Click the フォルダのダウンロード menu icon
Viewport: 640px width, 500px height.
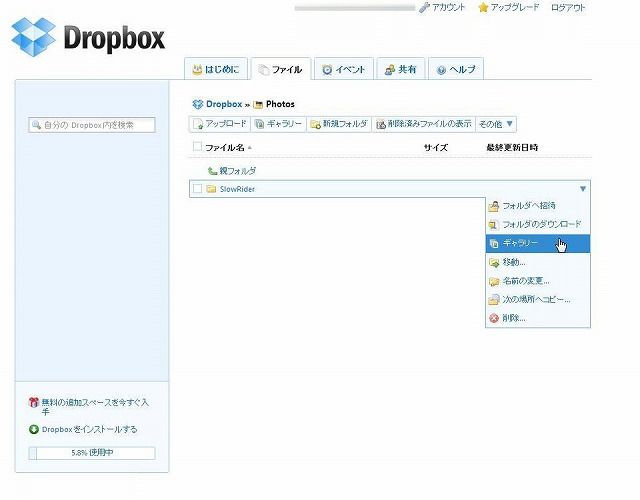coord(493,225)
